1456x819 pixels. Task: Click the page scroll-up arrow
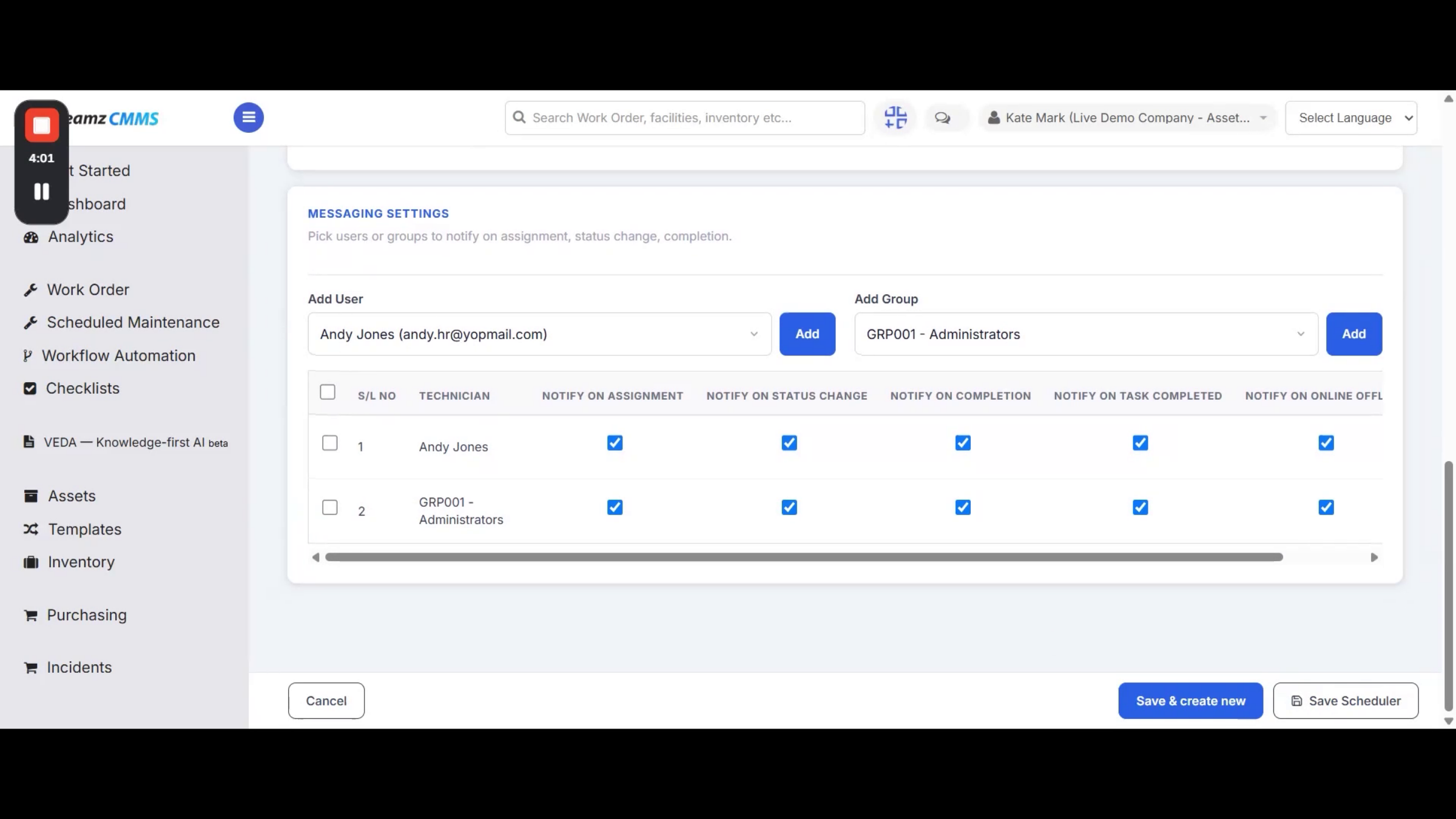(1449, 98)
